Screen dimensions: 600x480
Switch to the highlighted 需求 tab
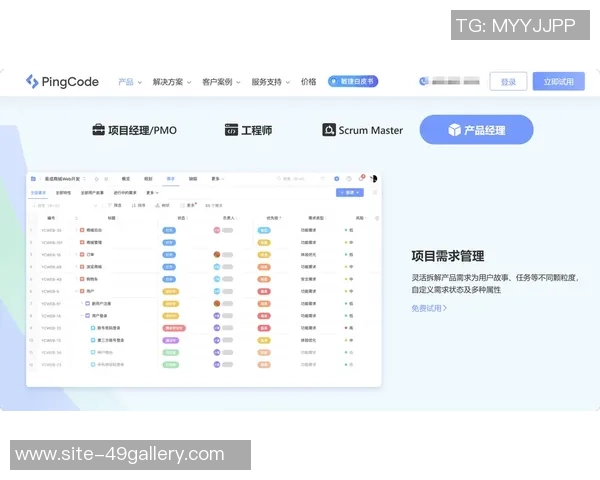click(171, 179)
